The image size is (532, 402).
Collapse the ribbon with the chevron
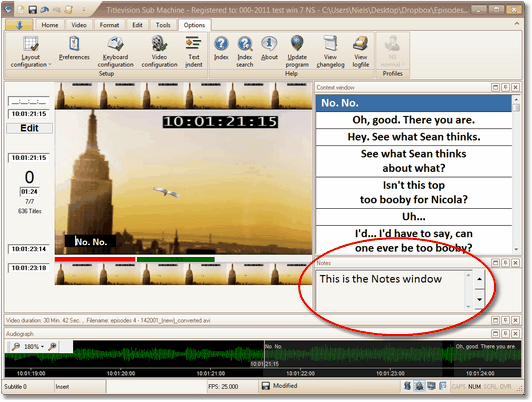516,24
